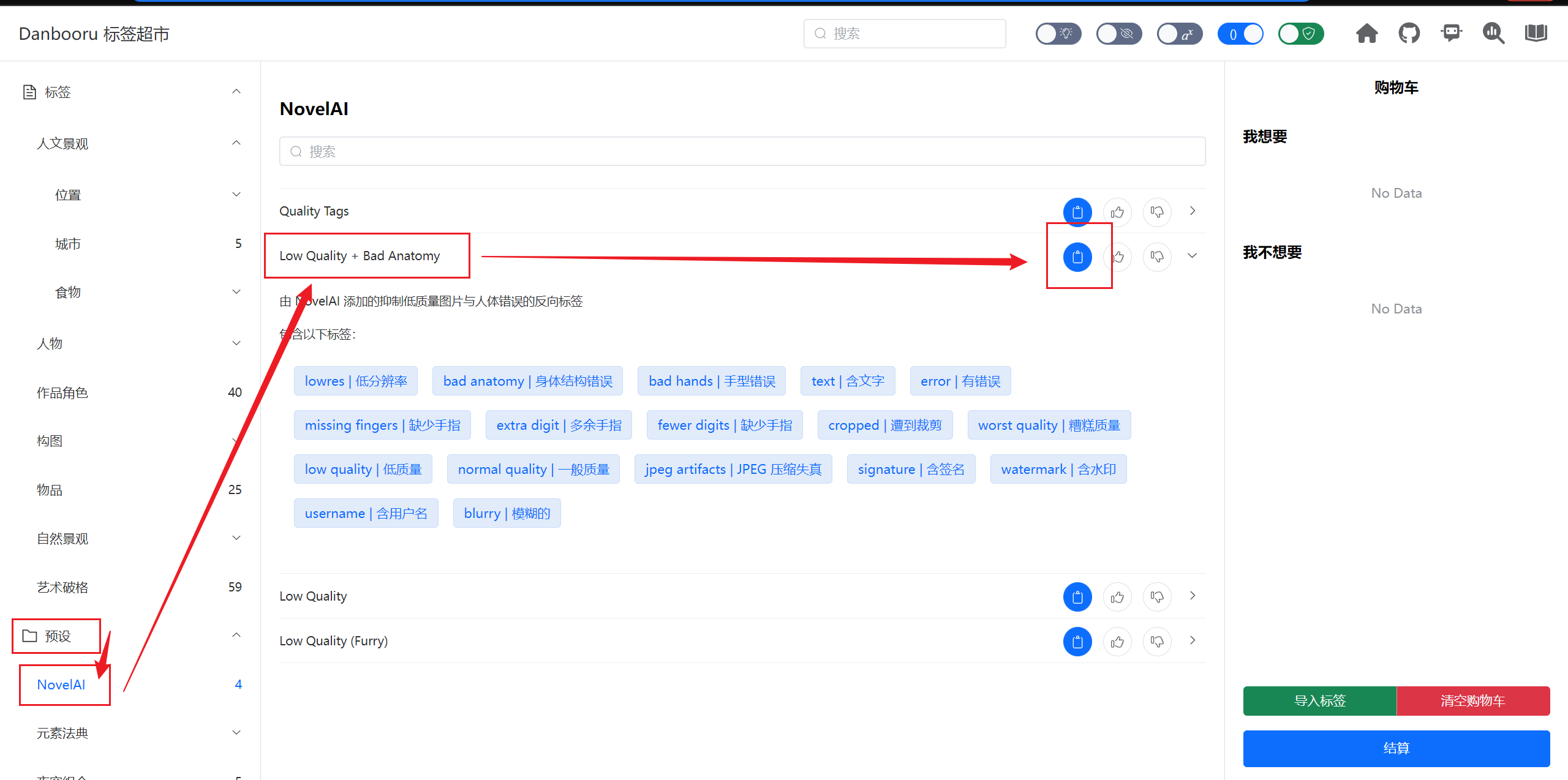
Task: Open the 构图 category
Action: point(130,441)
